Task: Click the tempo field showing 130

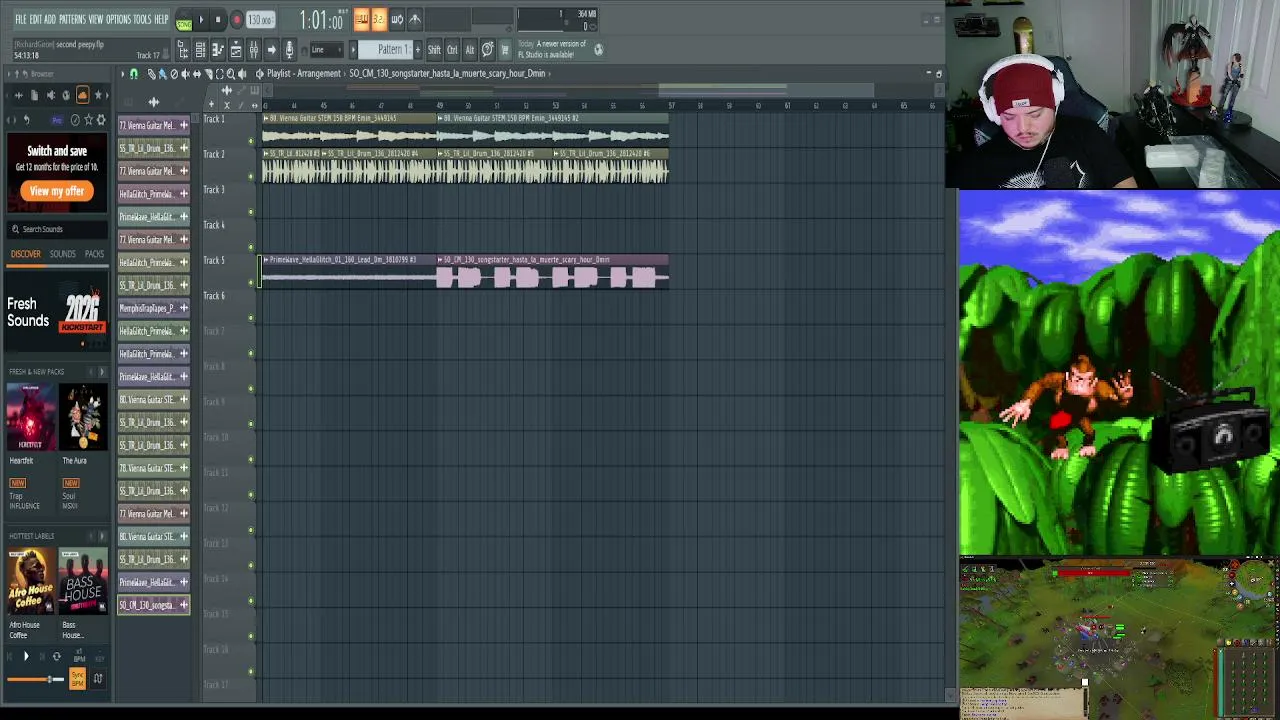Action: pos(260,20)
